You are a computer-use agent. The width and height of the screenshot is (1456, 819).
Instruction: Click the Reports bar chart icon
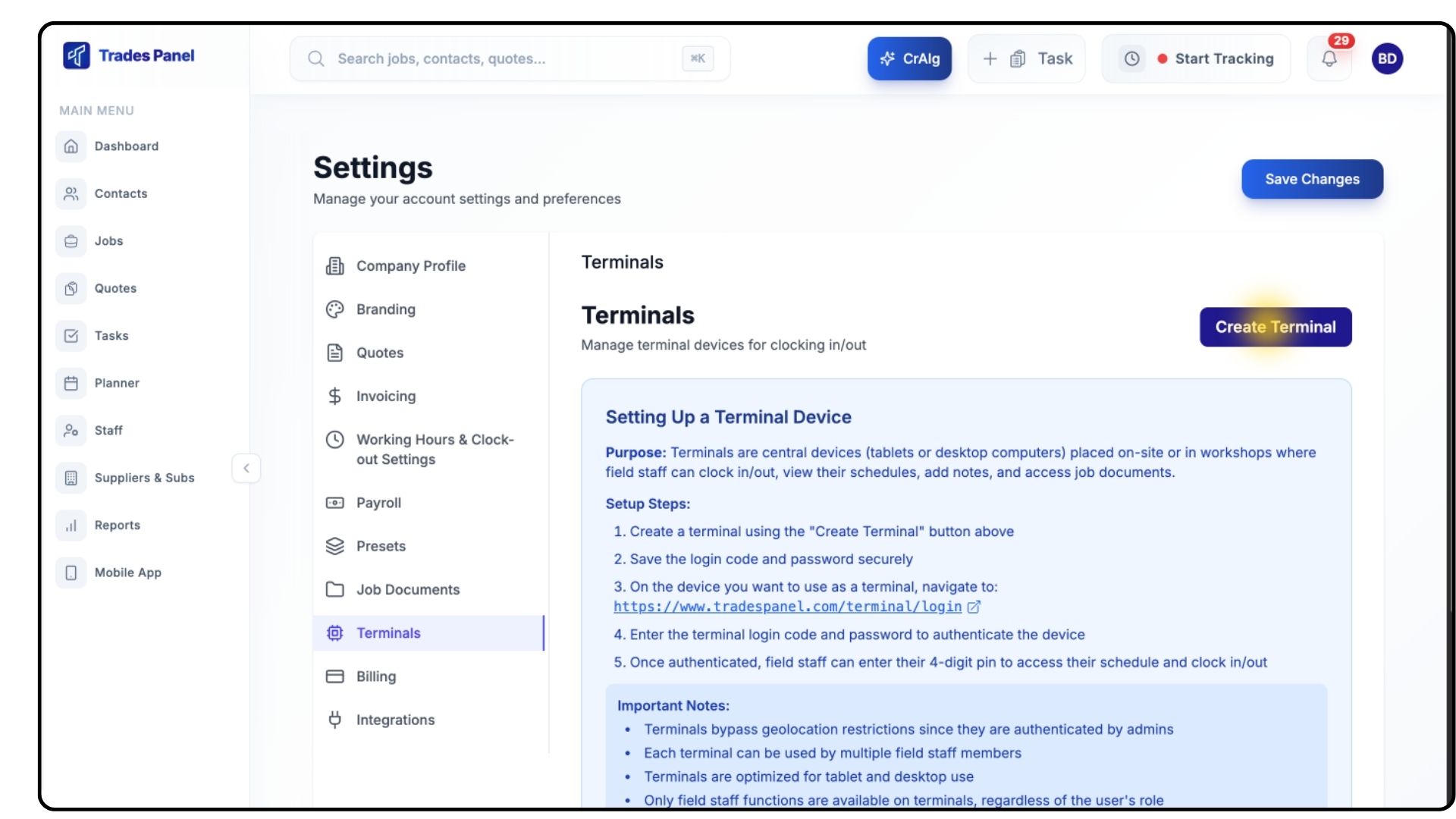click(x=71, y=526)
